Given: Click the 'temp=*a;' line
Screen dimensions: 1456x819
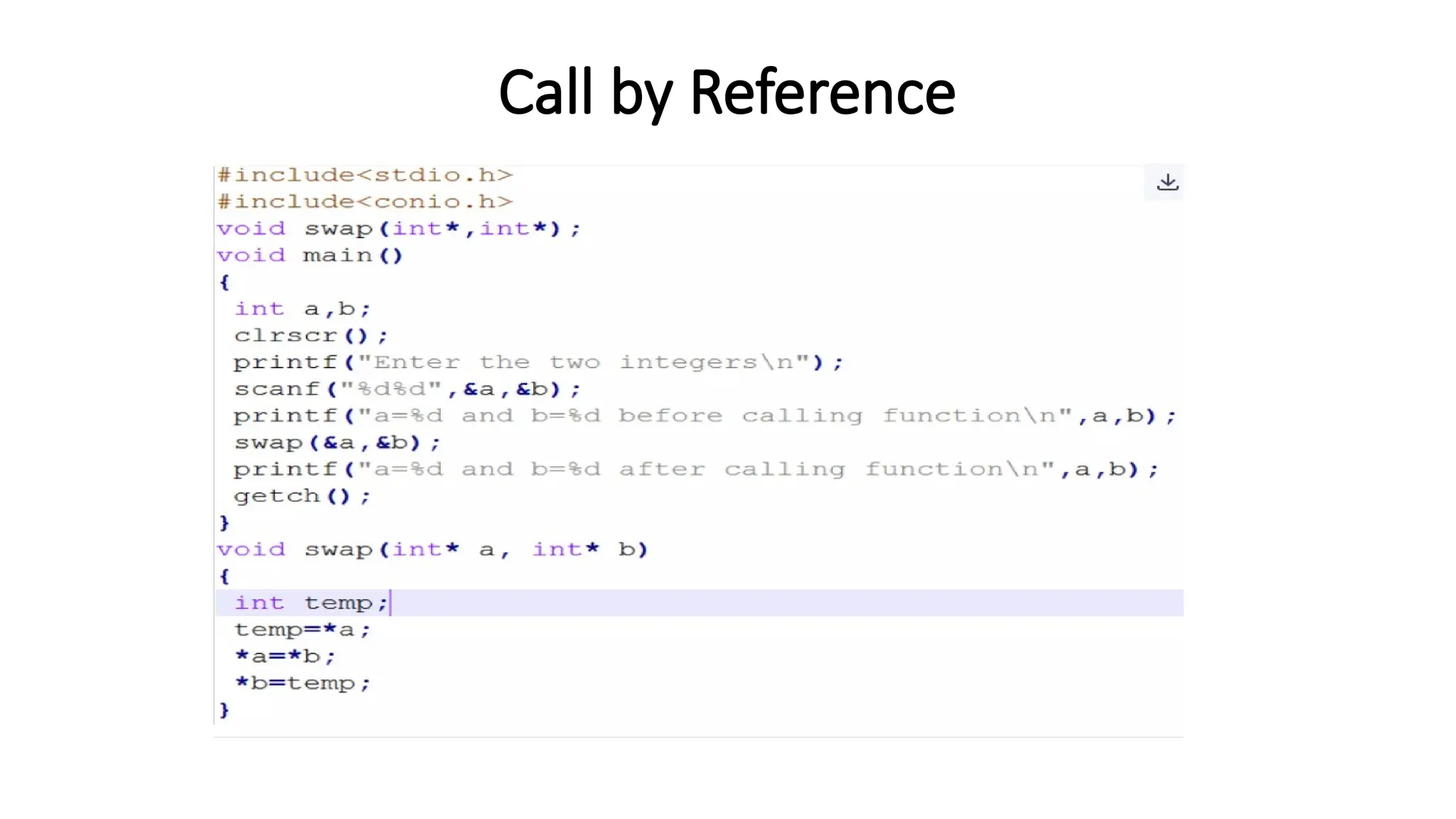Looking at the screenshot, I should tap(303, 630).
